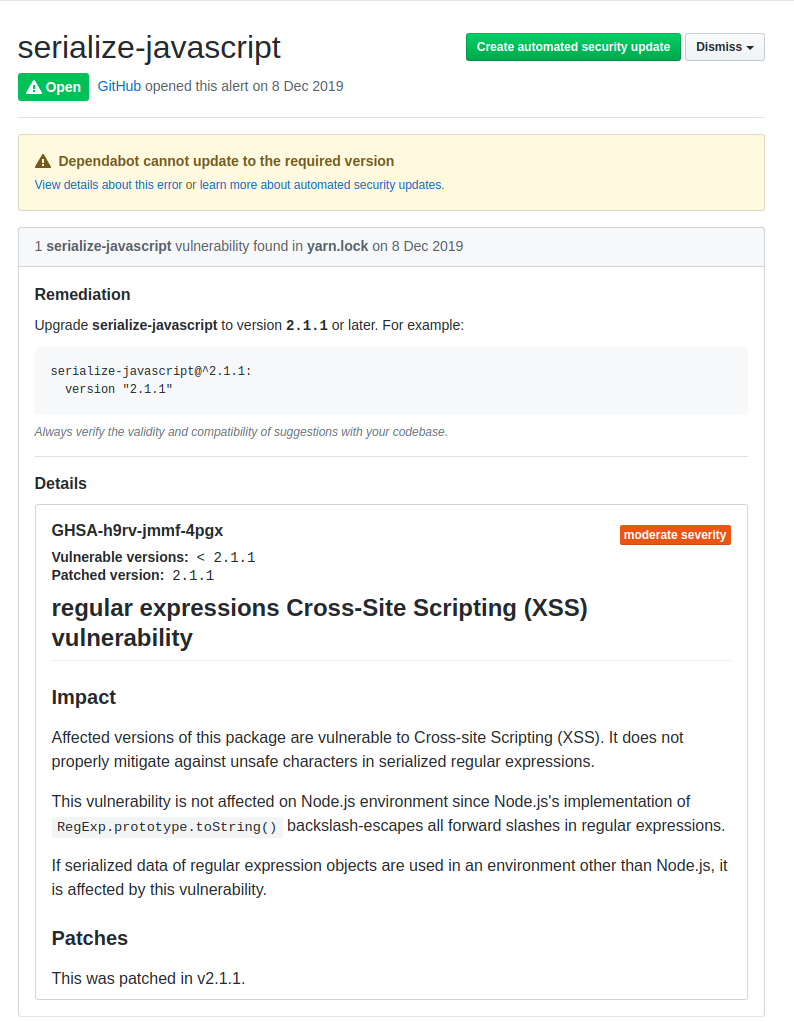Click the moderate severity badge

tap(674, 534)
